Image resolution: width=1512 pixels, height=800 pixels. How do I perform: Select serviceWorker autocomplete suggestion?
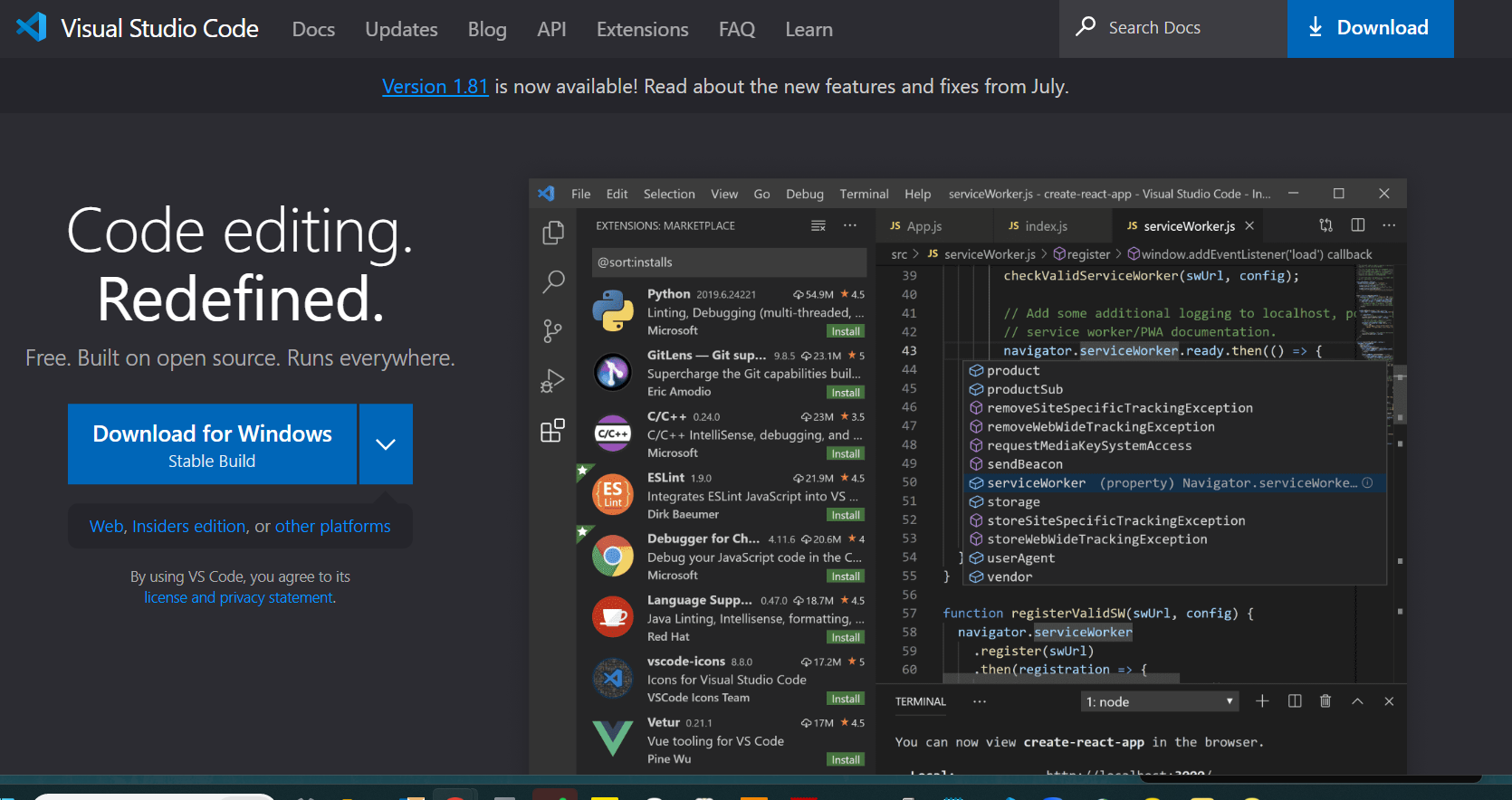pyautogui.click(x=1176, y=482)
